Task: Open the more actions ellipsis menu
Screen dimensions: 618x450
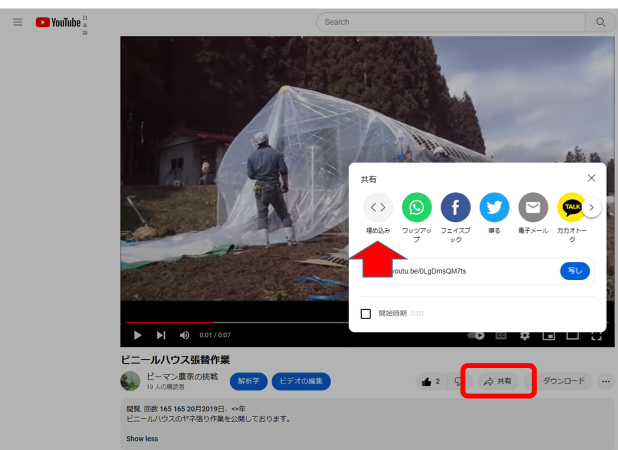Action: point(607,381)
